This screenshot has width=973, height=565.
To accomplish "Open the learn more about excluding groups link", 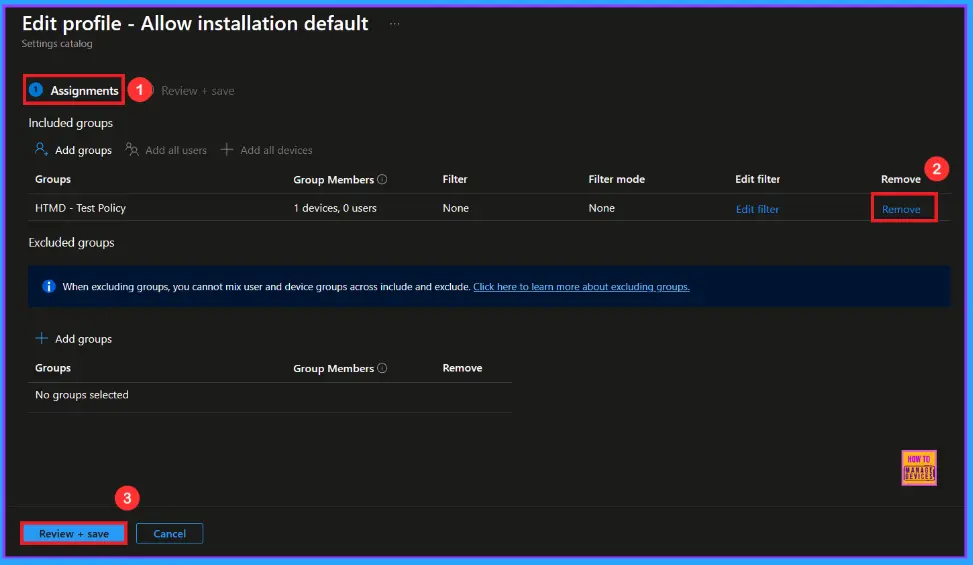I will tap(581, 287).
